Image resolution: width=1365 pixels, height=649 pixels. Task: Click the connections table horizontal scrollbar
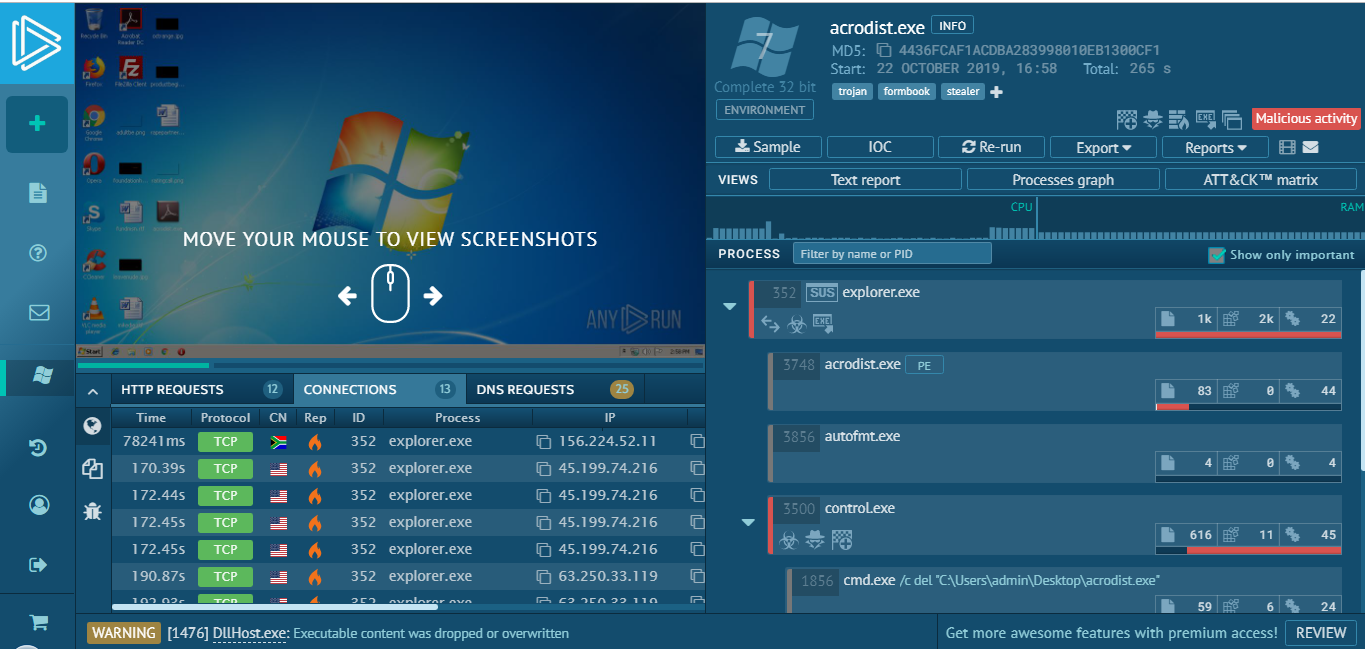click(x=275, y=606)
